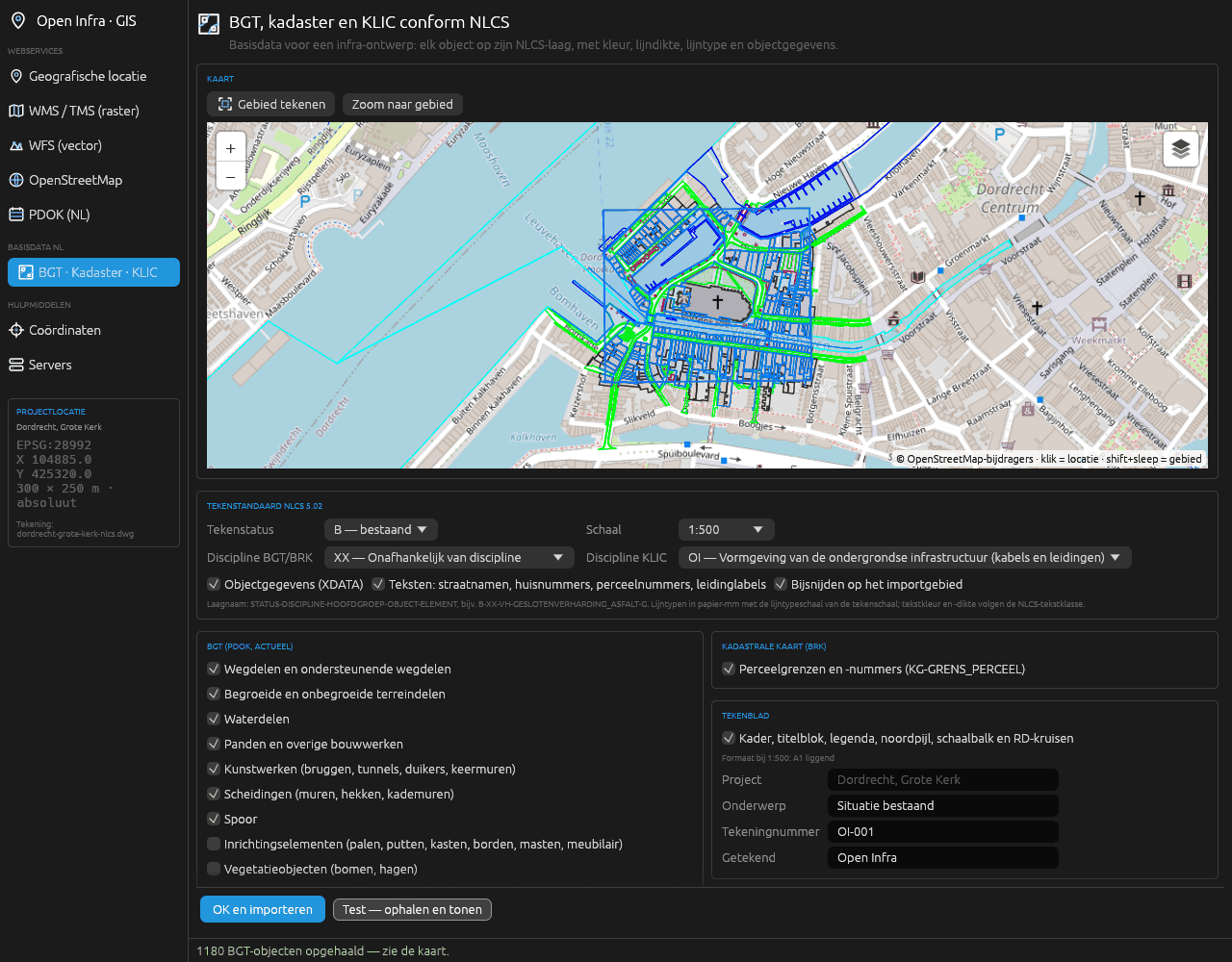The image size is (1232, 962).
Task: Click the Open Infra GIS location pin logo
Action: coord(17,20)
